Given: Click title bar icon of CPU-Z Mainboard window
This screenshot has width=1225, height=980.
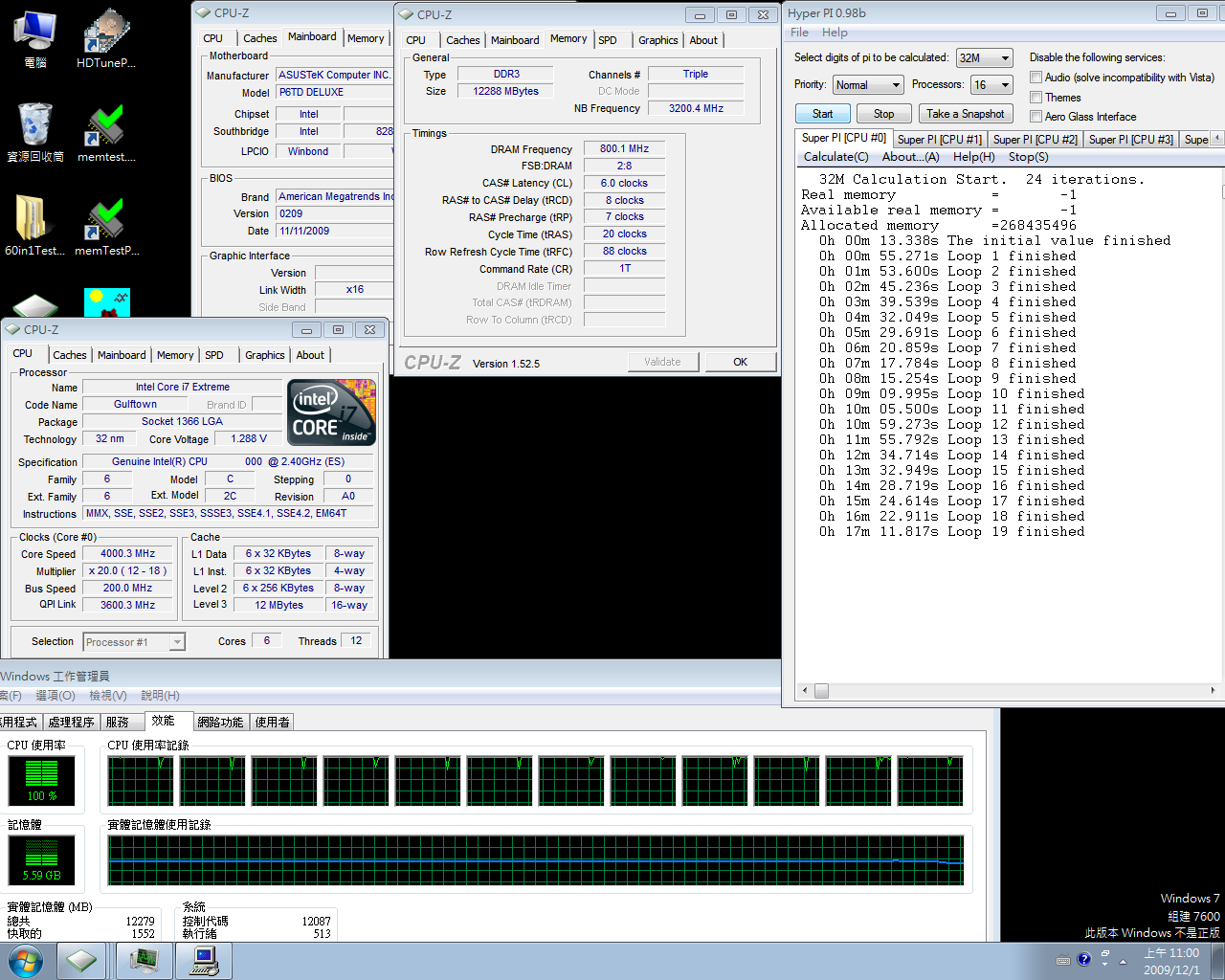Looking at the screenshot, I should [203, 13].
